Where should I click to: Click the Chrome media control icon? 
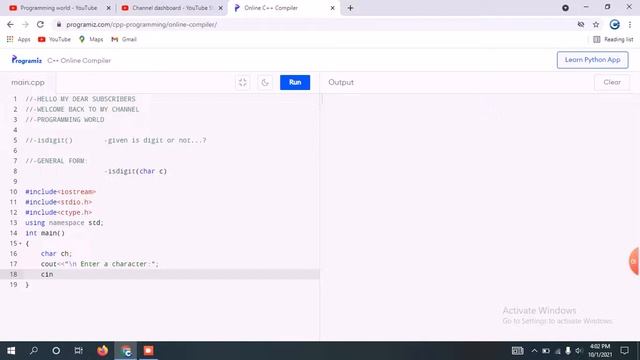click(x=565, y=8)
